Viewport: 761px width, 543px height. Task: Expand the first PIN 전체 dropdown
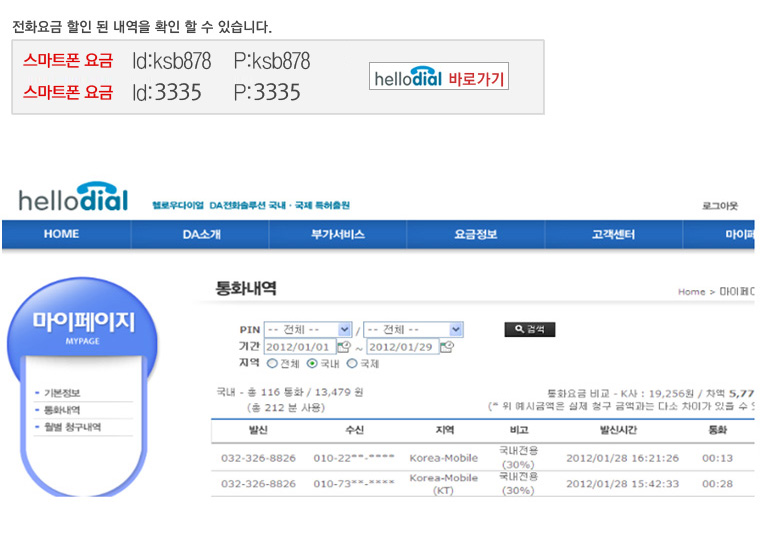(308, 329)
